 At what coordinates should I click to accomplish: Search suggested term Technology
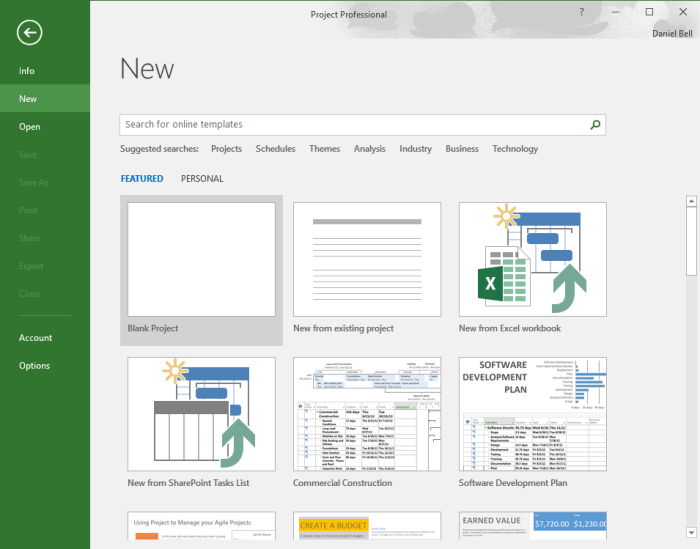515,149
